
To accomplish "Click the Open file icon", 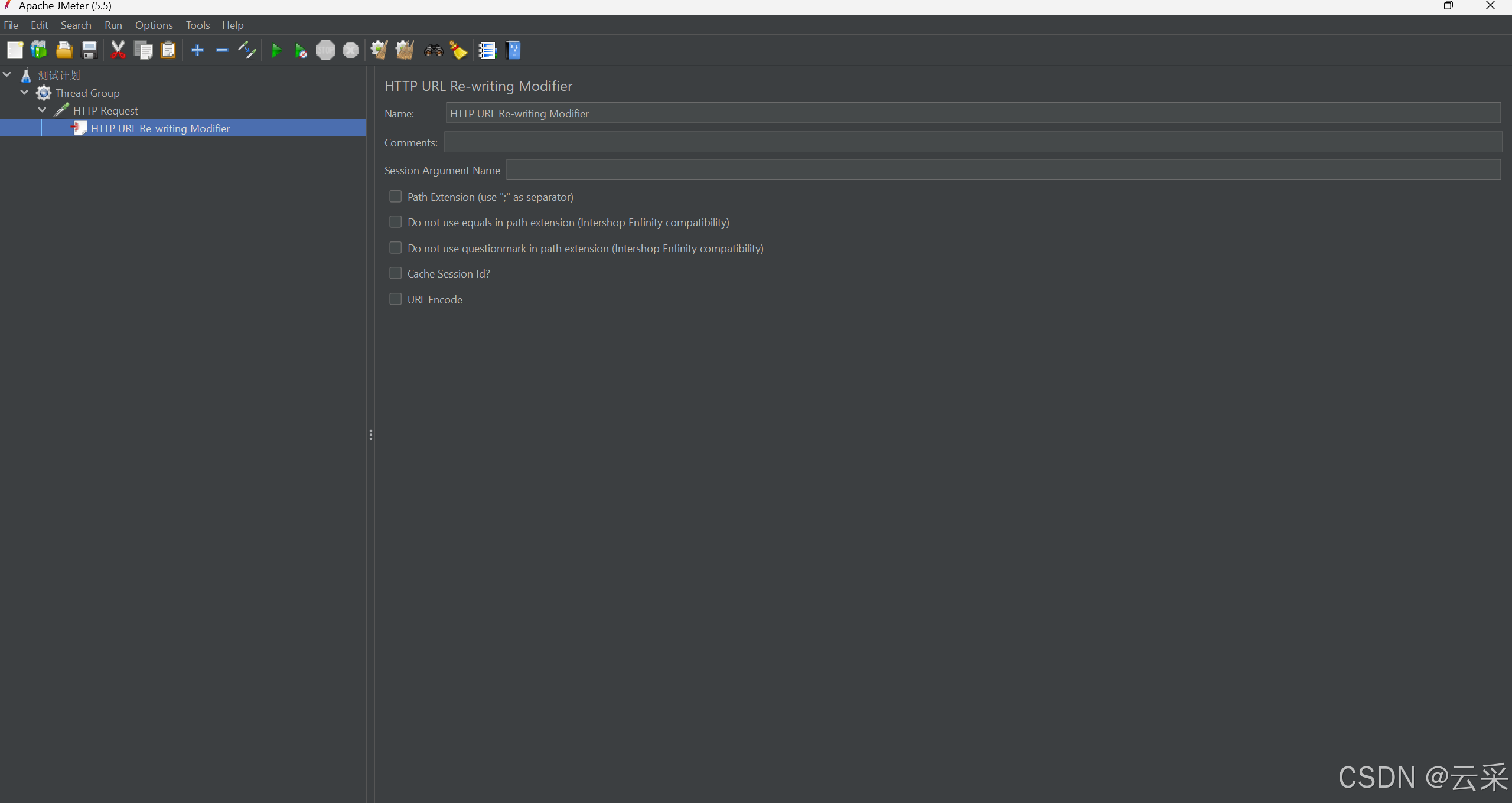I will point(64,50).
